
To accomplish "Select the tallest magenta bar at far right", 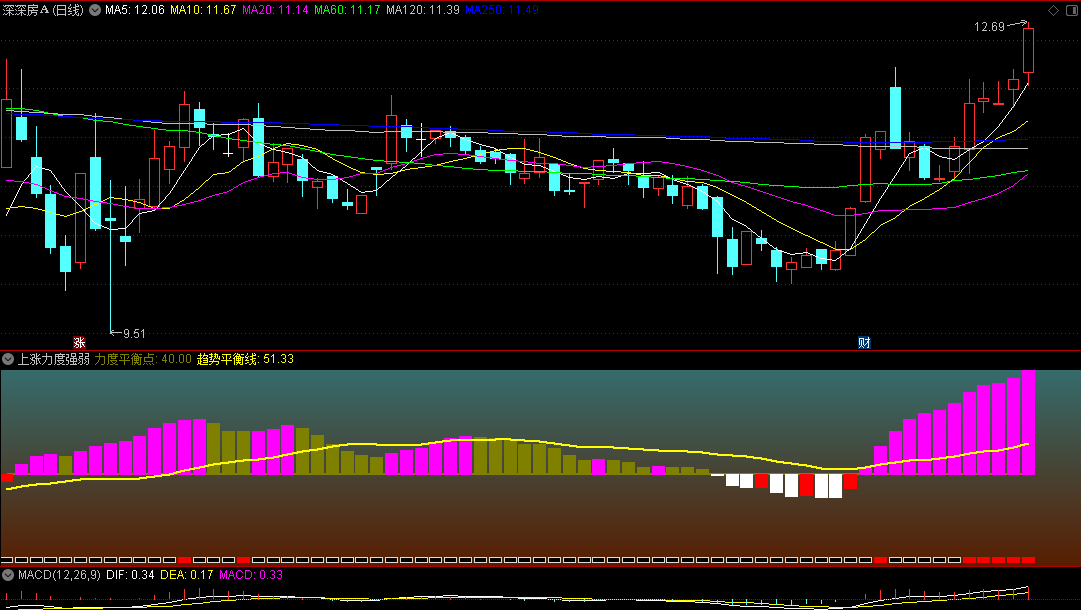I will click(1028, 422).
